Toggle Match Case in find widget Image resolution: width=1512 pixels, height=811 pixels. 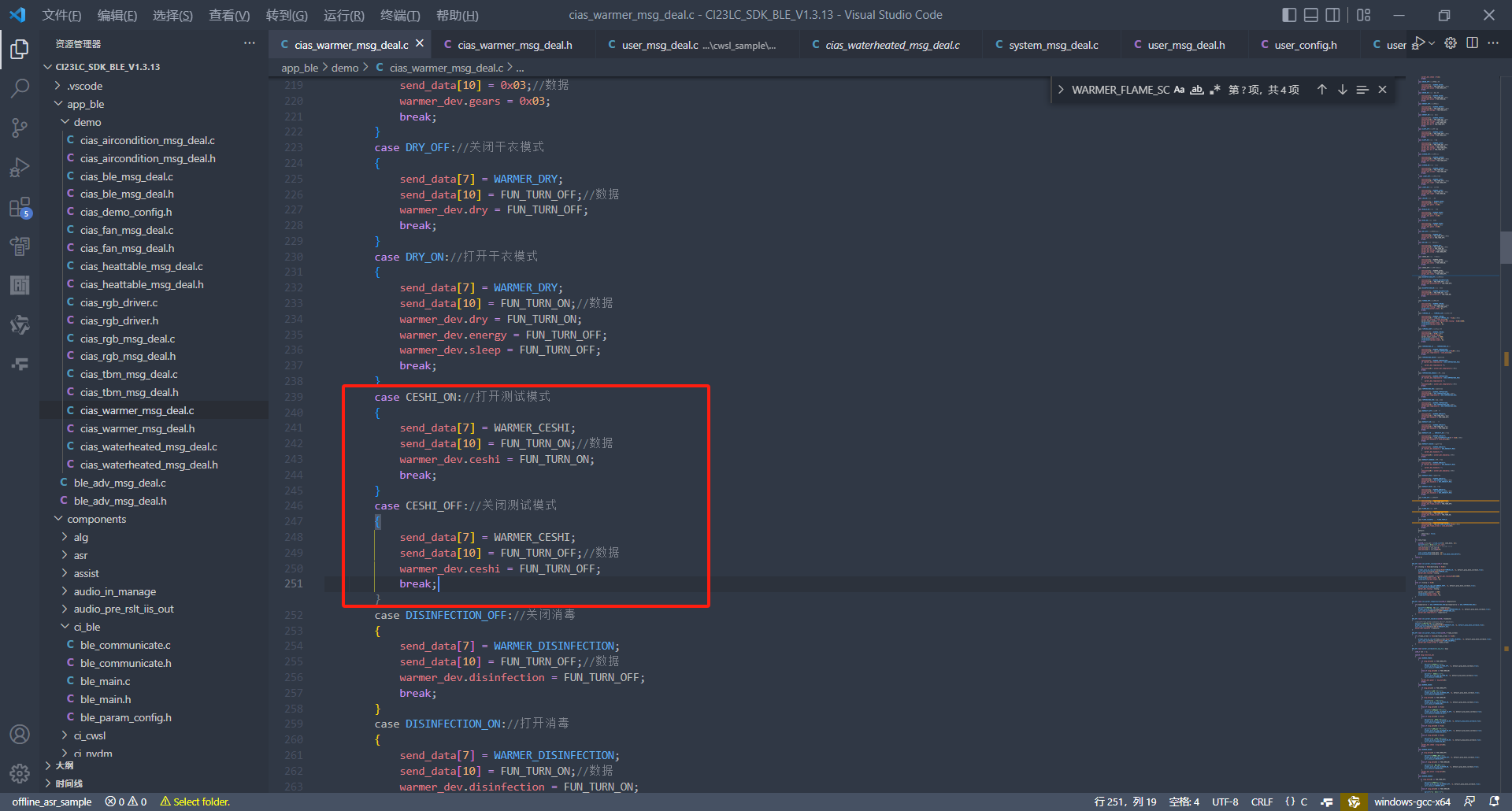[1179, 90]
